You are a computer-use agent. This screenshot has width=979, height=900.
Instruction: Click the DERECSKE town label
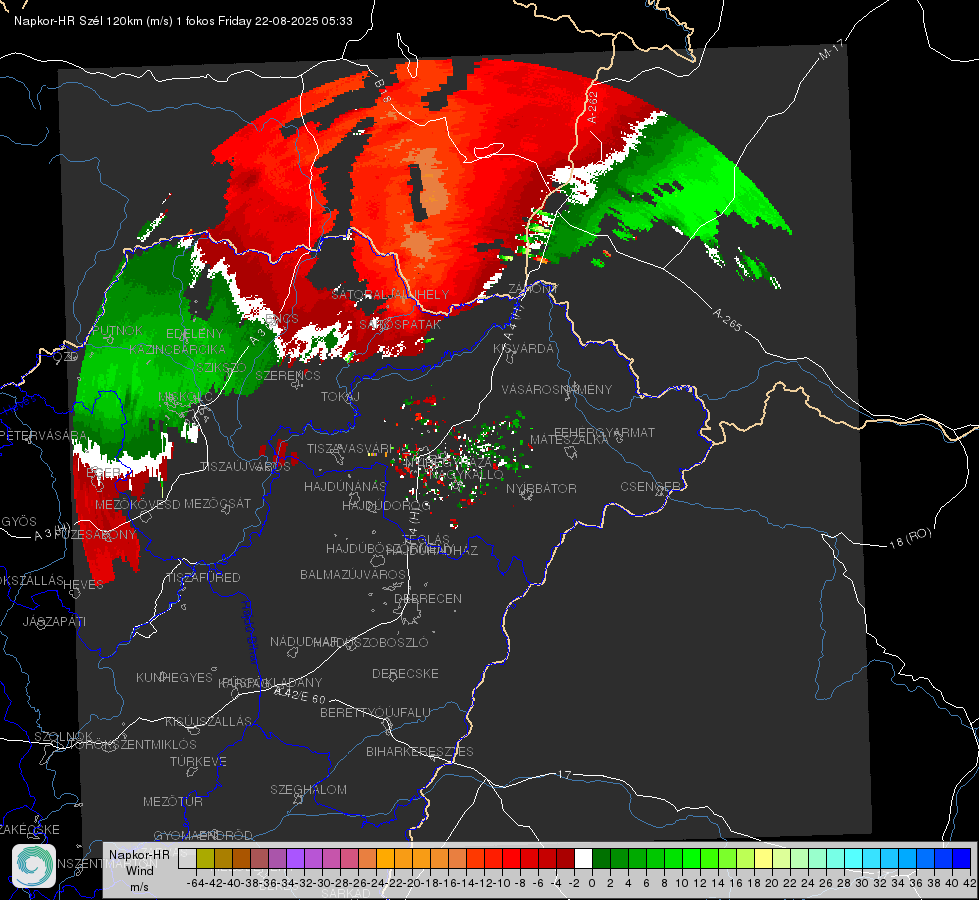click(x=405, y=673)
